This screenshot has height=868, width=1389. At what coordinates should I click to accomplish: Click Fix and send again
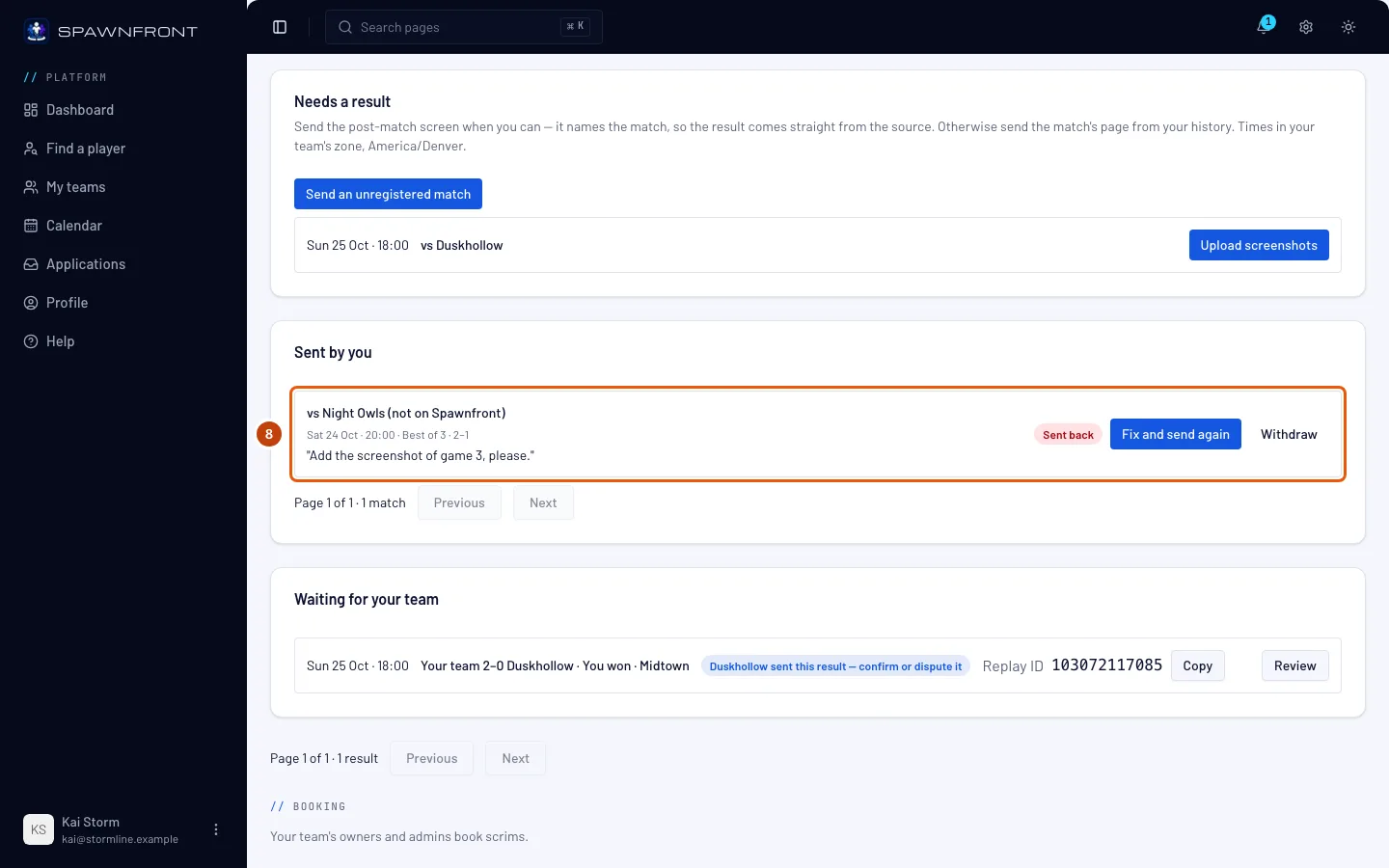point(1175,434)
